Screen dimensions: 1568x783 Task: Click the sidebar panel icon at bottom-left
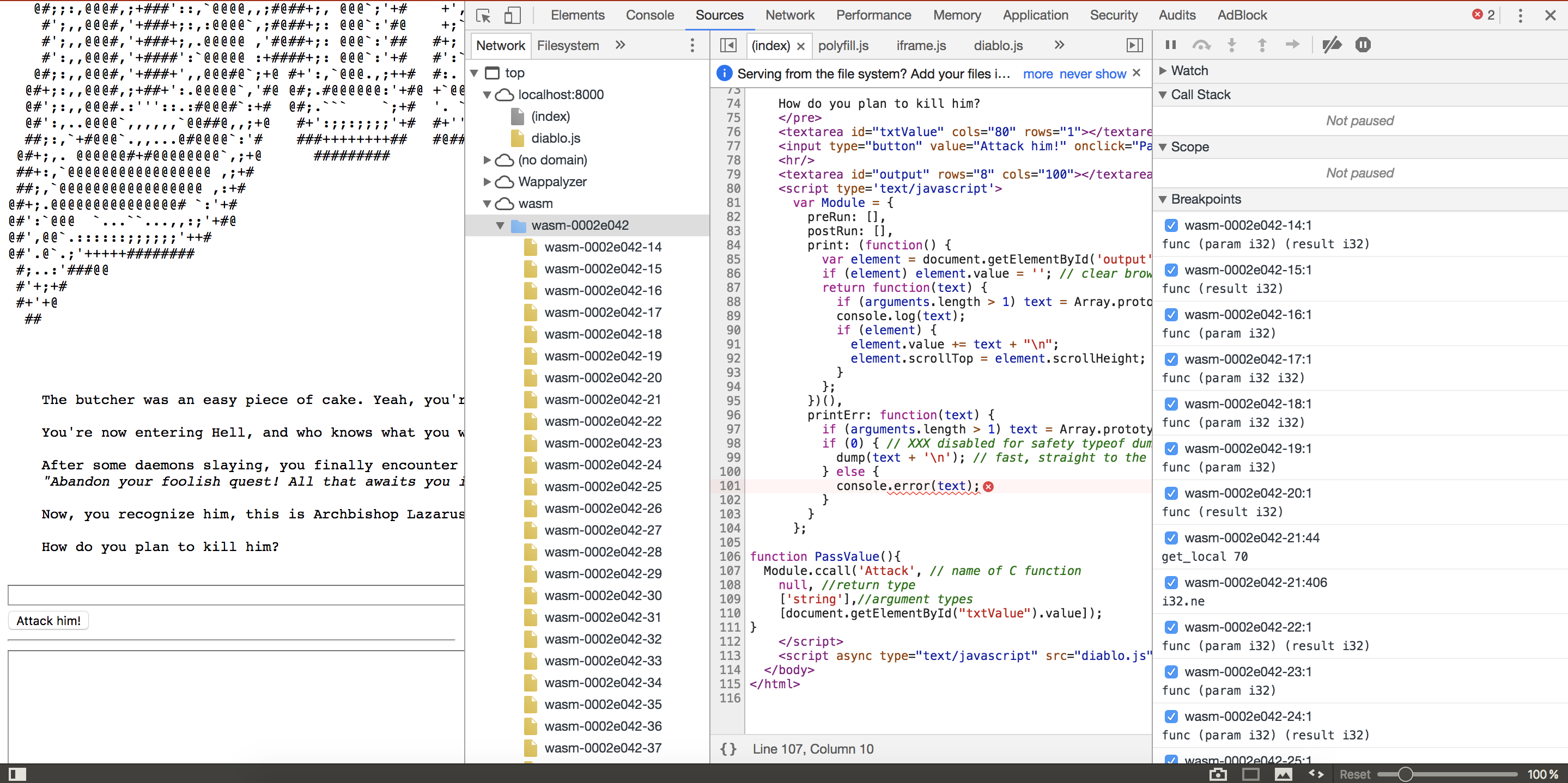(17, 774)
